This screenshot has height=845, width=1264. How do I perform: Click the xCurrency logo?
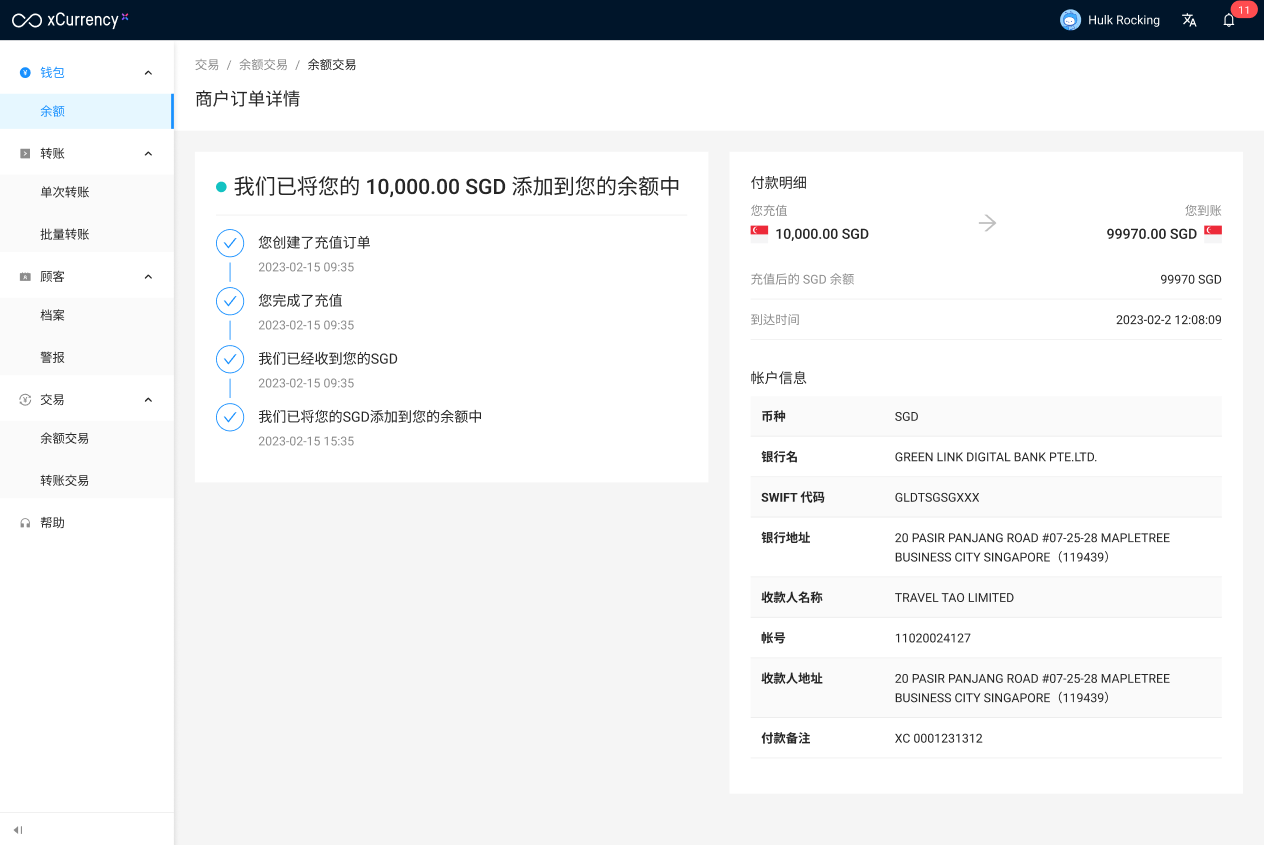click(x=70, y=20)
